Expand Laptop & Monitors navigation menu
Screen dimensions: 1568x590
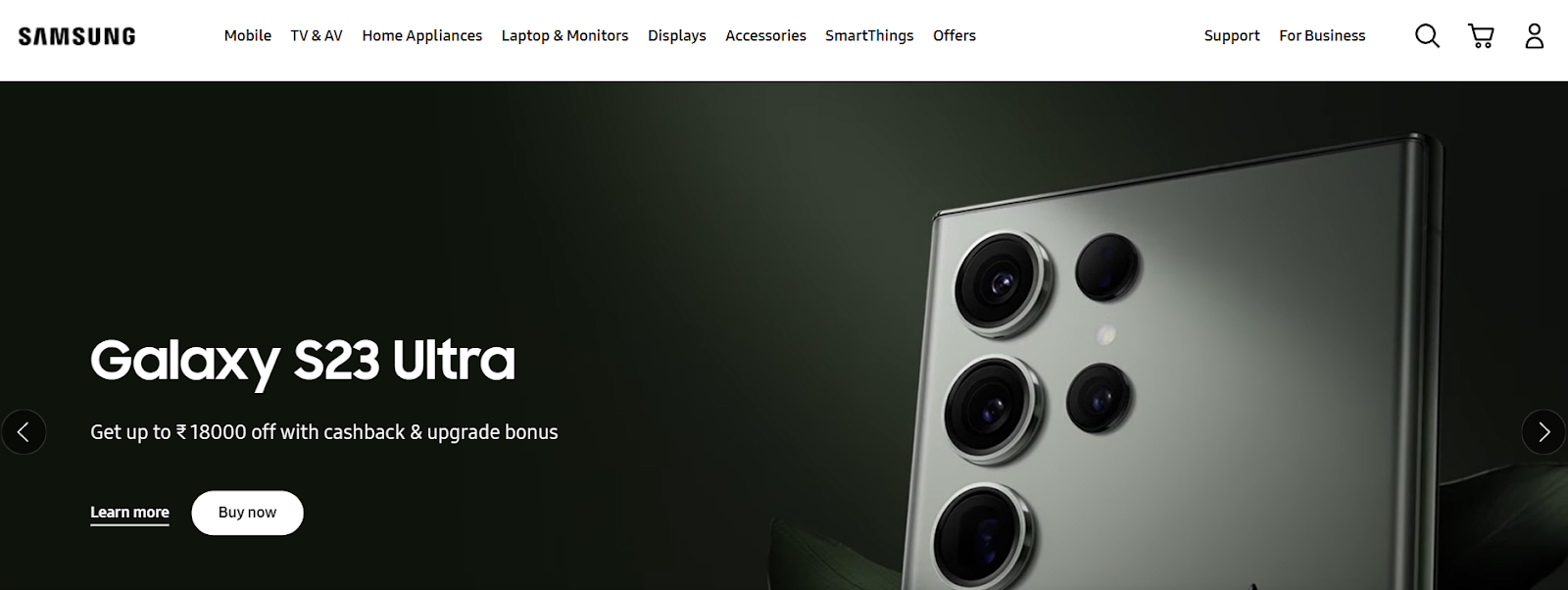pos(564,35)
